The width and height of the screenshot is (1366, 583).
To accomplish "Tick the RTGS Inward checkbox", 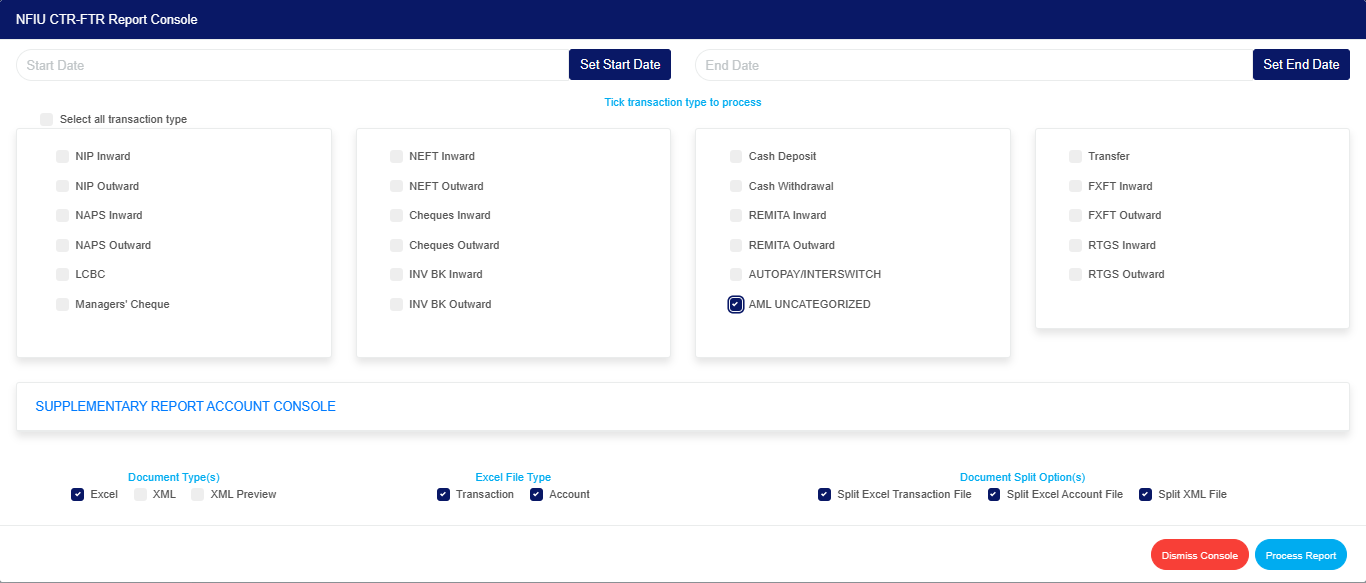I will 1076,245.
